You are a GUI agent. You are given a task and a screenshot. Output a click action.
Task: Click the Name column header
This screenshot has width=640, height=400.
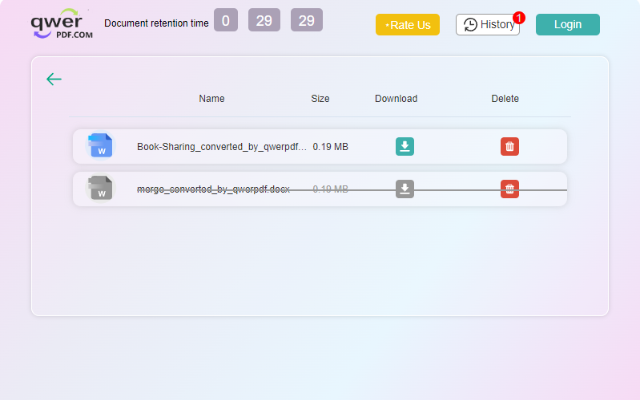tap(211, 98)
